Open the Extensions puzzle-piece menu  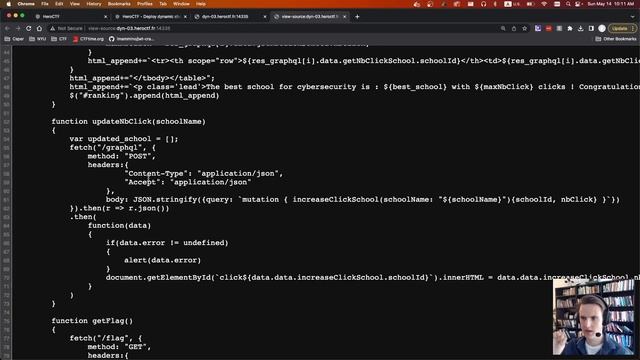(x=570, y=29)
